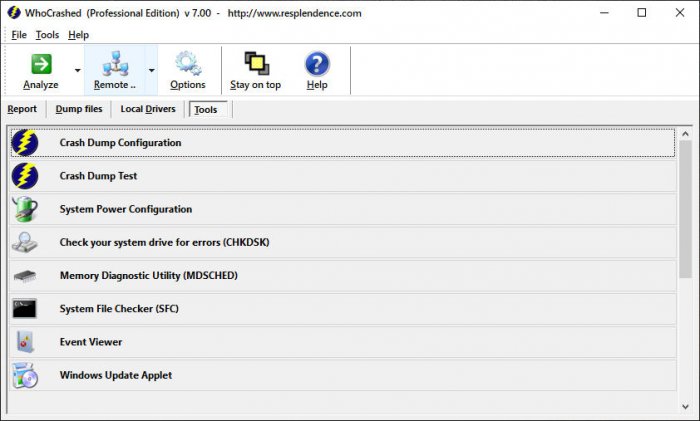Click the green Analyze arrow icon
The height and width of the screenshot is (421, 700).
41,64
